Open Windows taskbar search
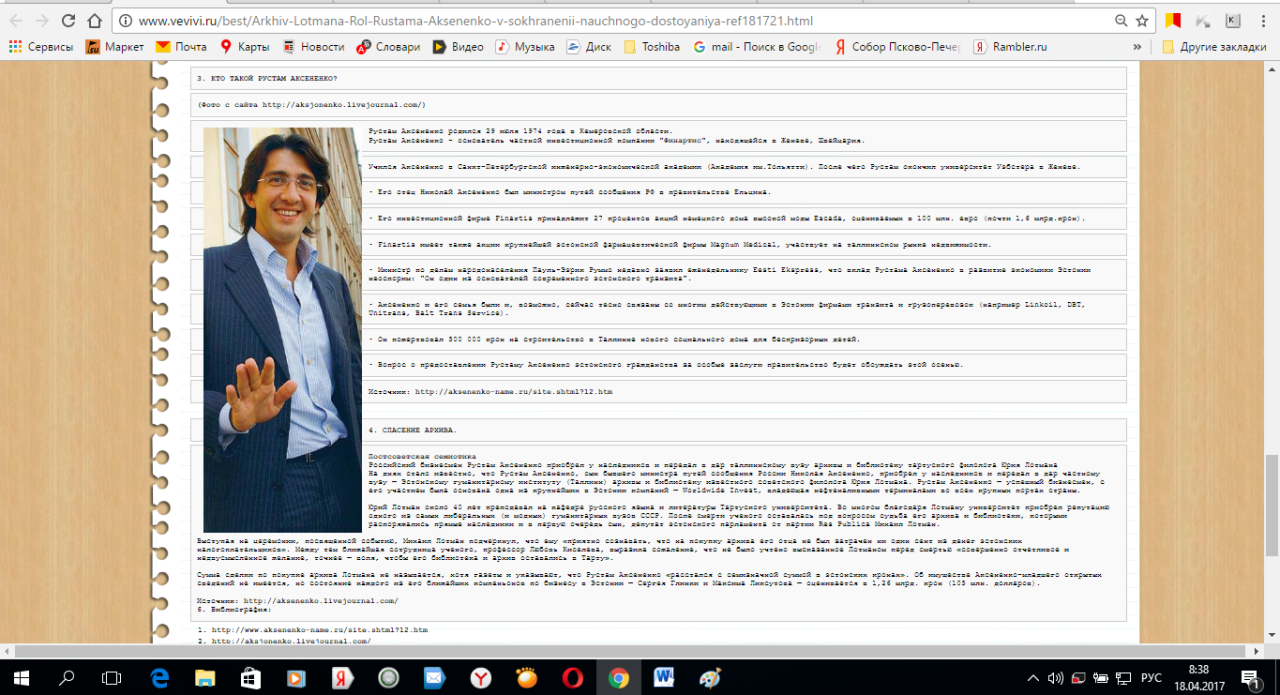The height and width of the screenshot is (695, 1280). [x=67, y=677]
